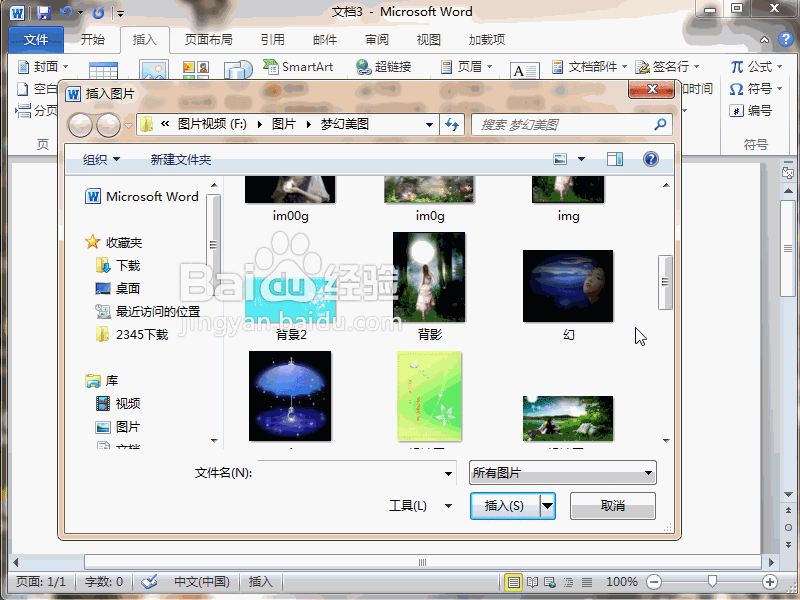Click New Folder (新建文件夹) button
This screenshot has width=800, height=600.
pyautogui.click(x=181, y=160)
